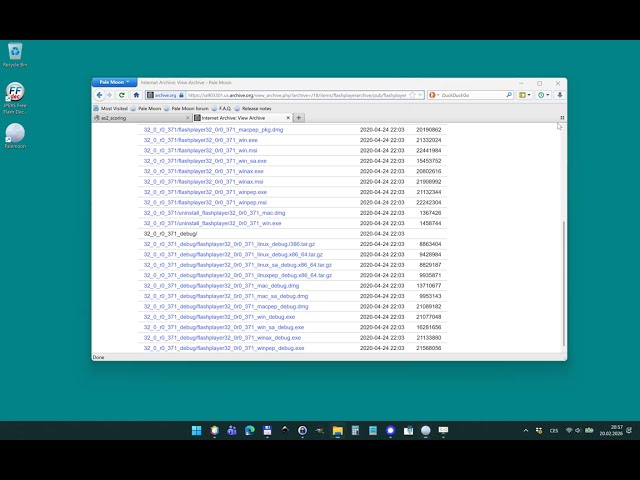Viewport: 640px width, 480px height.
Task: Open JPEXS Free Flash Decompiler desktop shortcut
Action: 15,98
